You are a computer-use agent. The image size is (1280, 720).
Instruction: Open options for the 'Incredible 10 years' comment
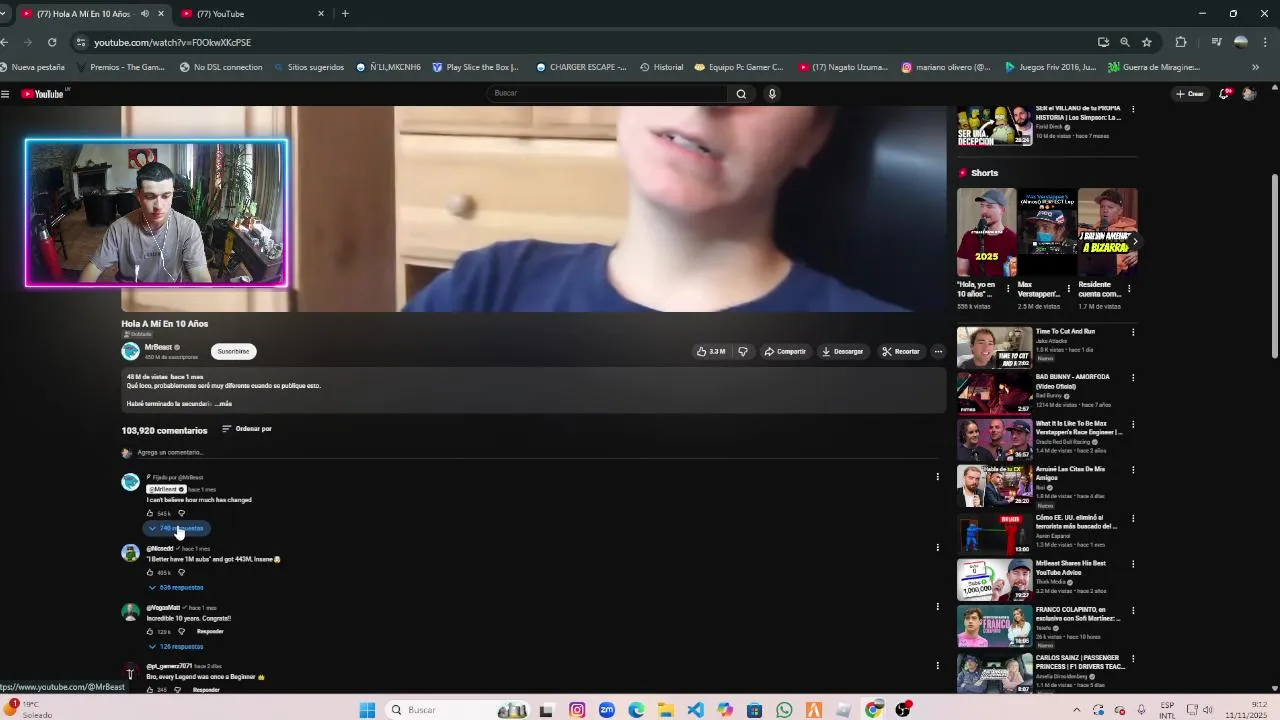click(937, 606)
